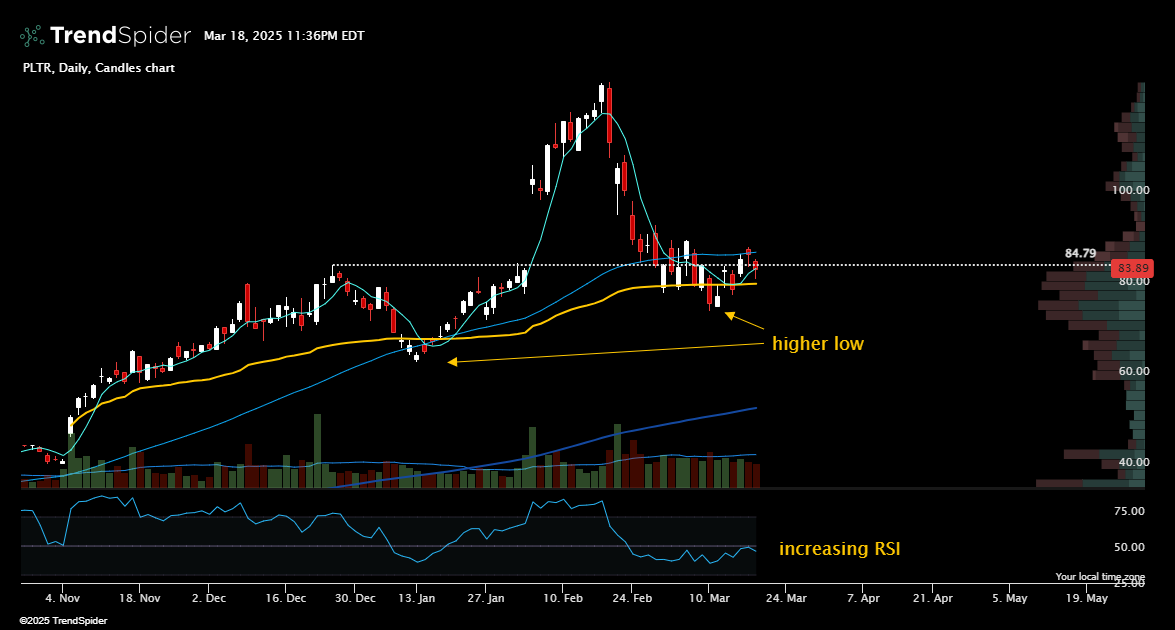Click the 100.00 price axis label

1130,190
